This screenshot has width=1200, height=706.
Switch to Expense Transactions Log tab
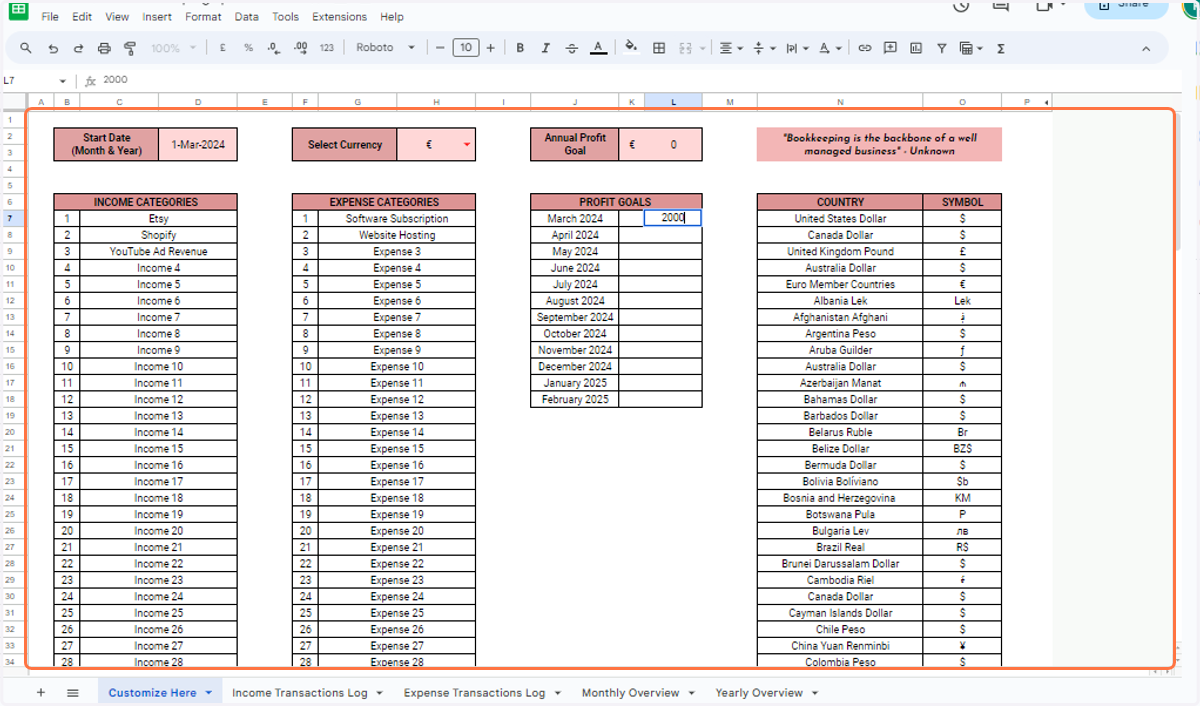point(475,692)
